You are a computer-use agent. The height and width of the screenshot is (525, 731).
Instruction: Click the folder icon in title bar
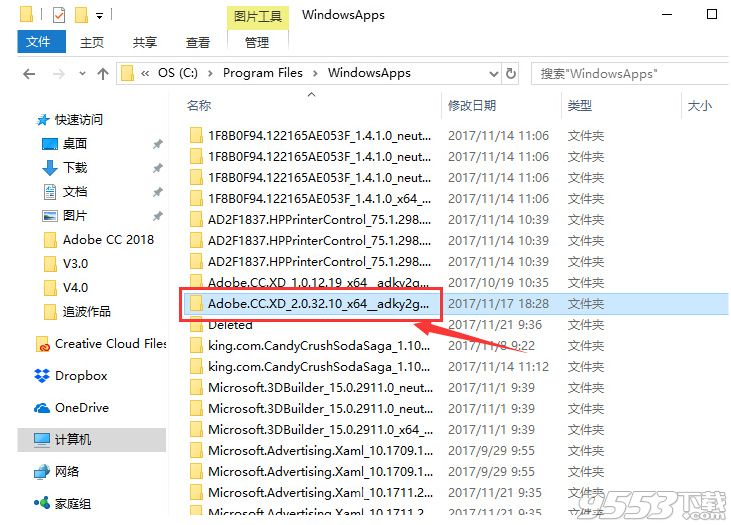(x=27, y=14)
